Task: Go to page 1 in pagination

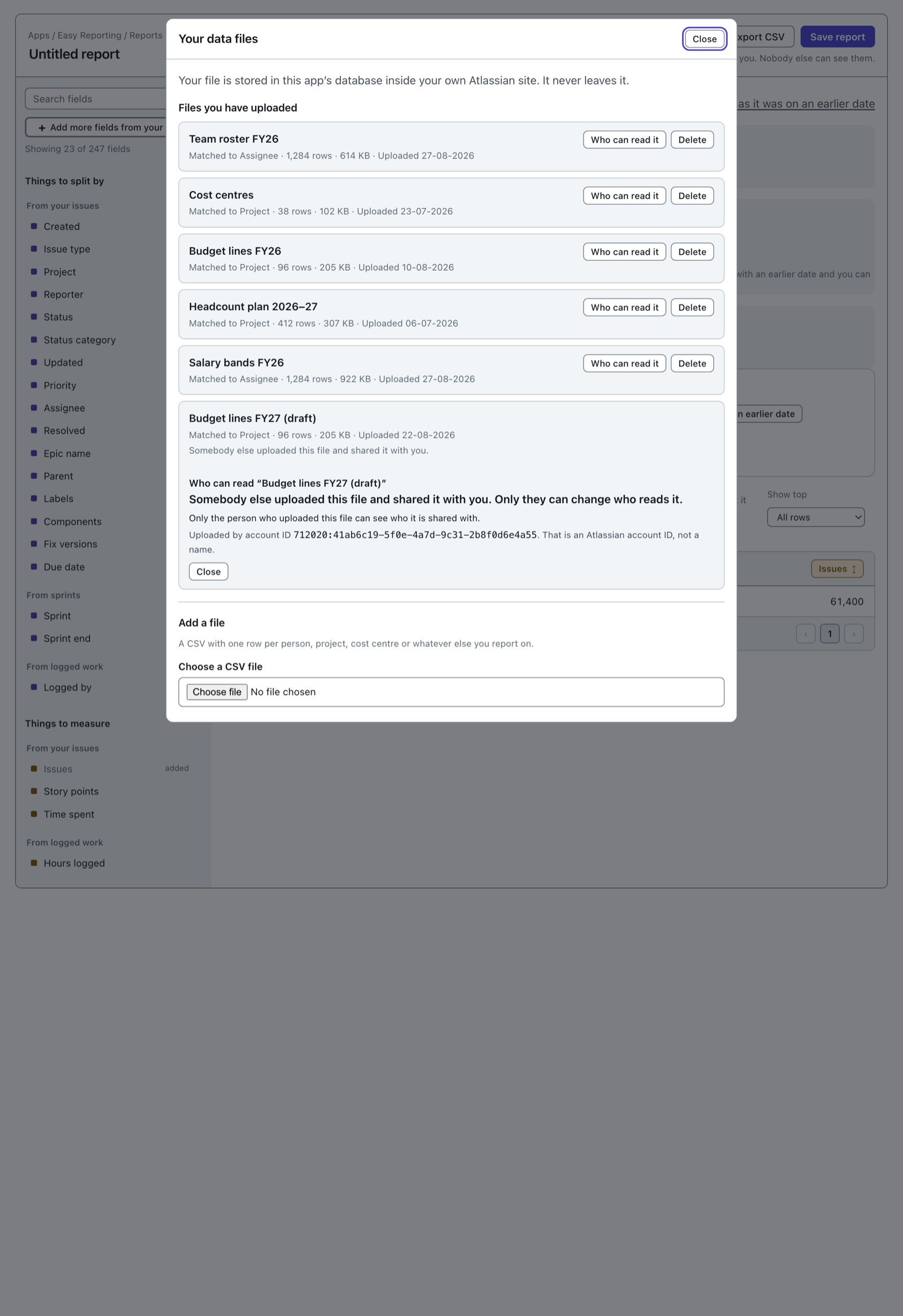Action: coord(830,633)
